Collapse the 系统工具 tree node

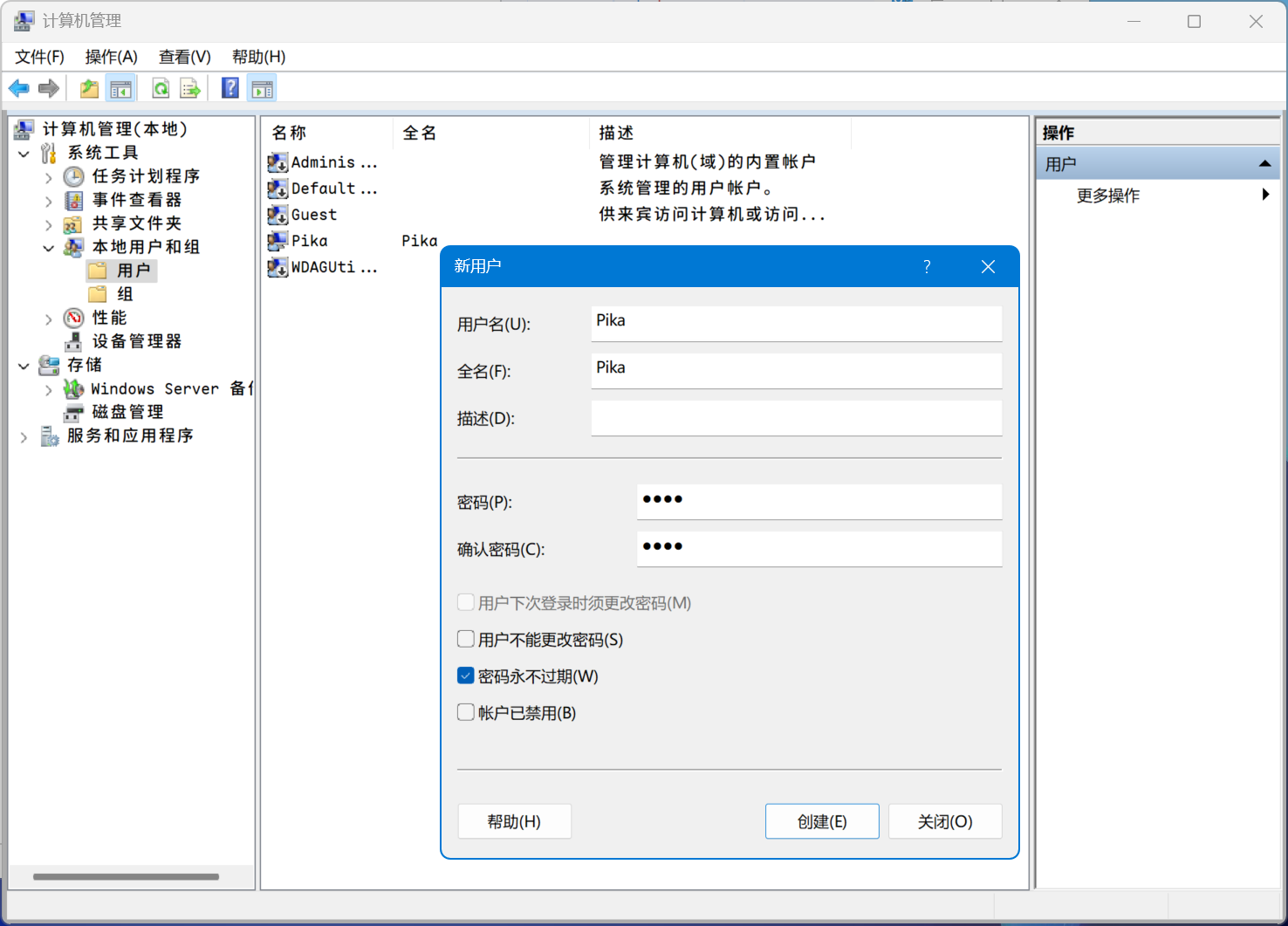point(24,154)
